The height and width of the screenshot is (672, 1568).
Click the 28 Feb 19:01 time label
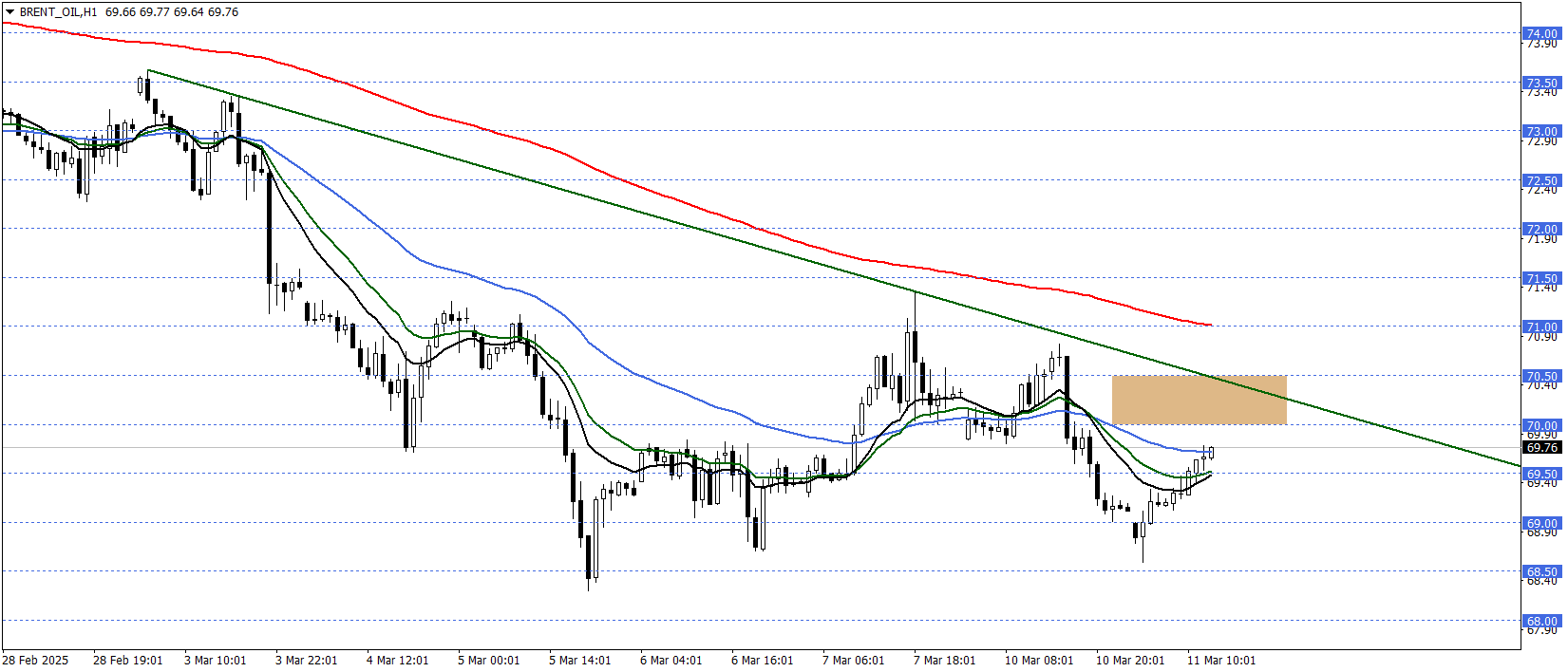(128, 660)
